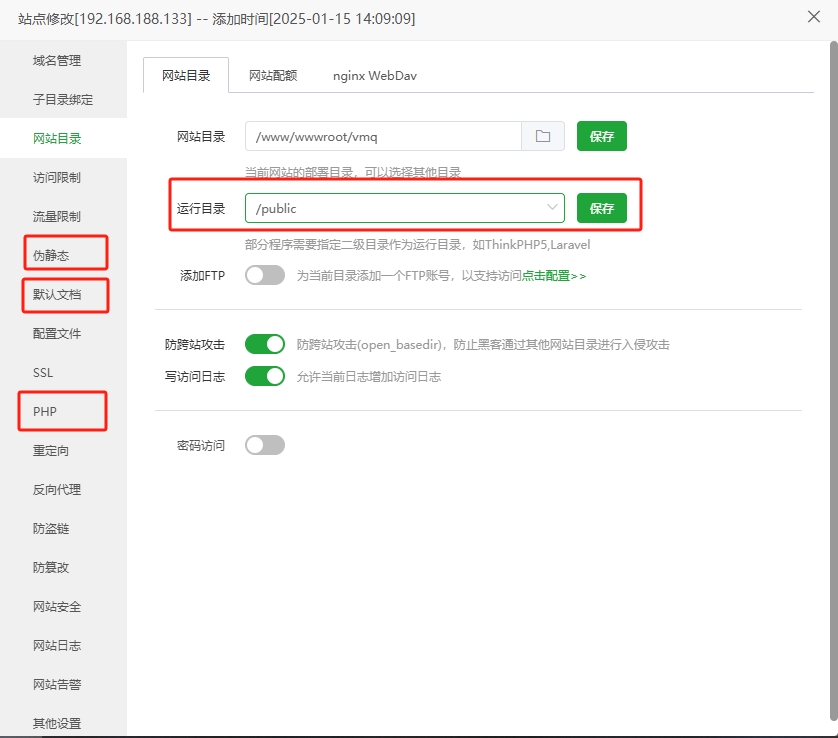Open the nginx WebDav tab
The height and width of the screenshot is (738, 838).
point(373,74)
